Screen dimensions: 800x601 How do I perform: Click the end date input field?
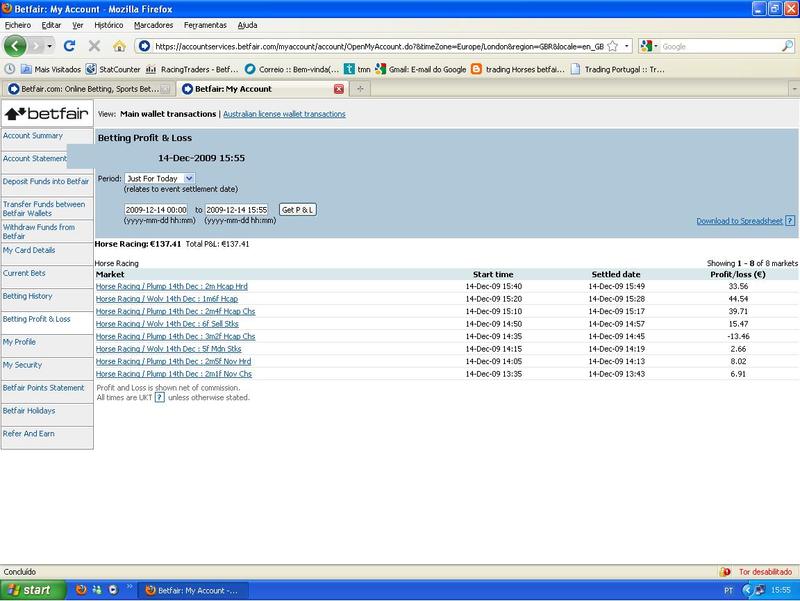click(x=237, y=210)
